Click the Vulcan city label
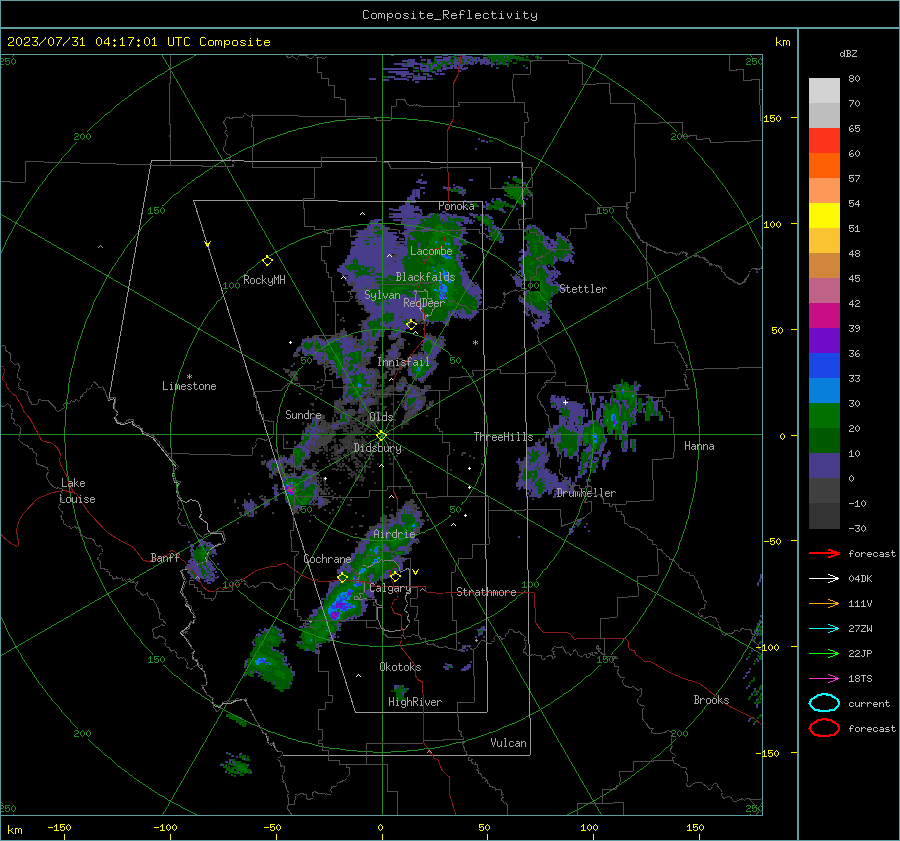 point(509,743)
